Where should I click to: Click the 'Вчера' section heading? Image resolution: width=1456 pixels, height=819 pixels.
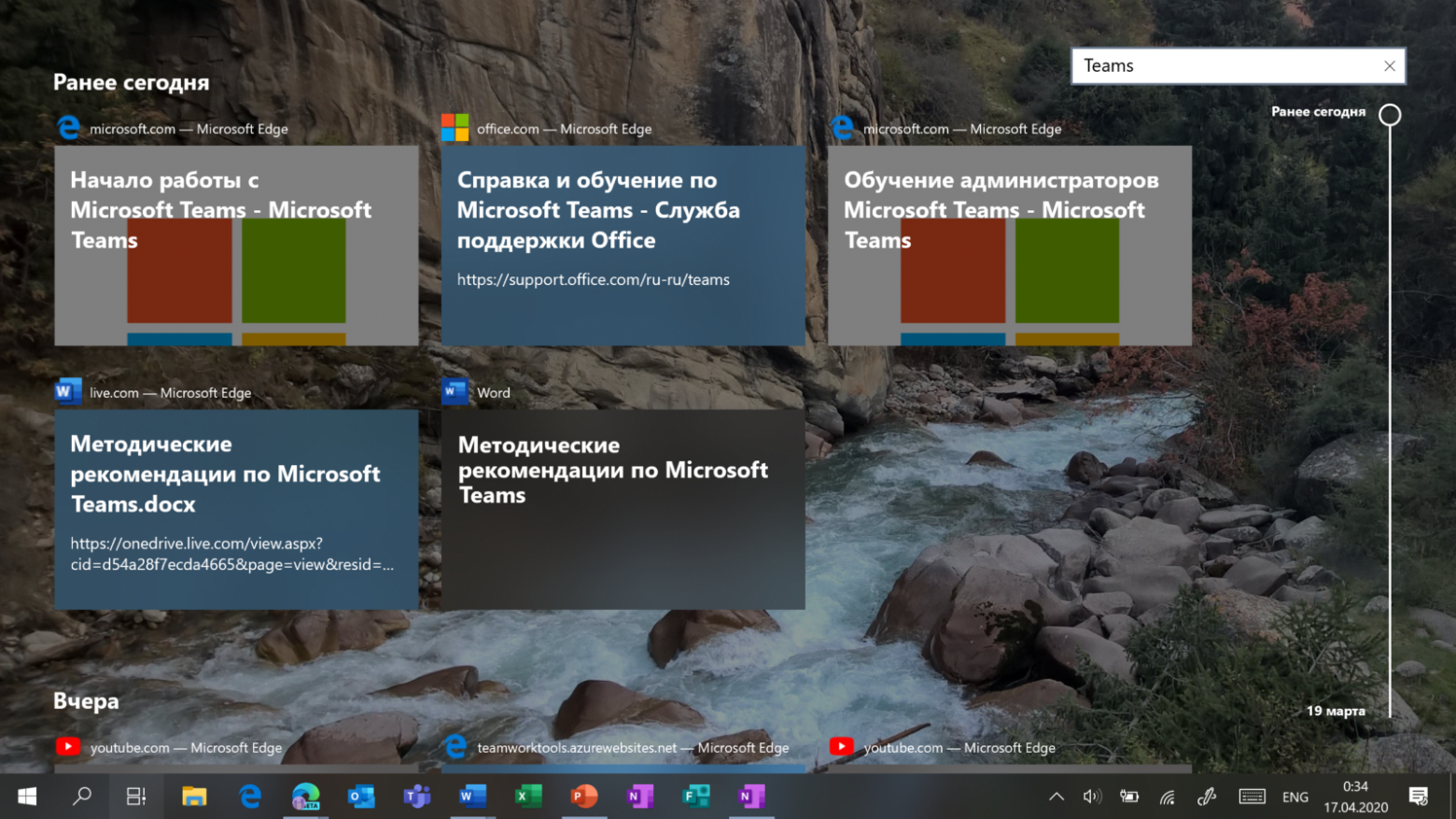point(86,701)
